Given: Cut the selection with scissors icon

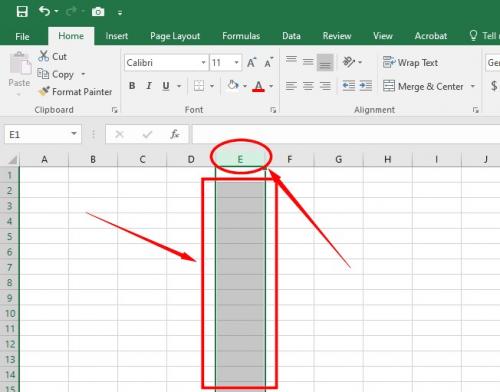Looking at the screenshot, I should pos(53,56).
